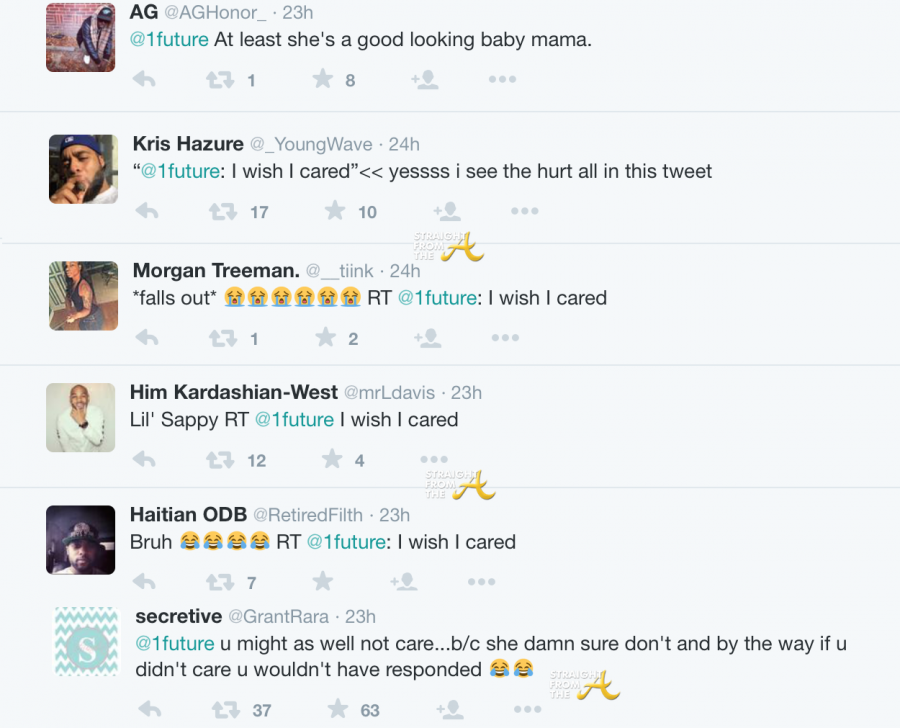
Task: Favorite Haitian ODB's Bruh tweet
Action: 323,582
